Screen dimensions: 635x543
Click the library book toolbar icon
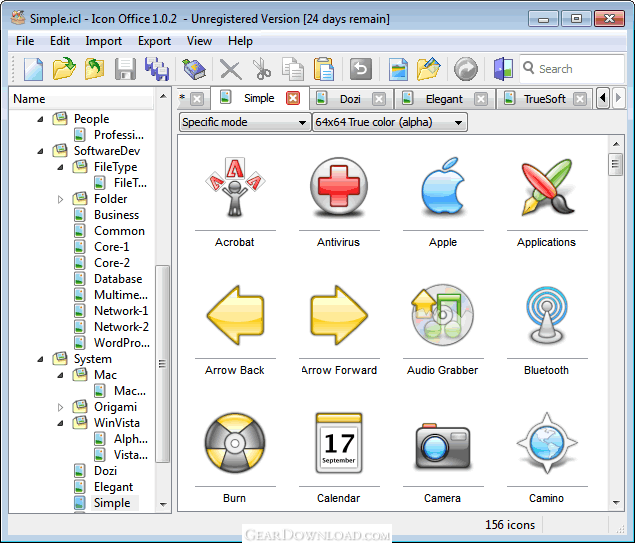coord(194,69)
